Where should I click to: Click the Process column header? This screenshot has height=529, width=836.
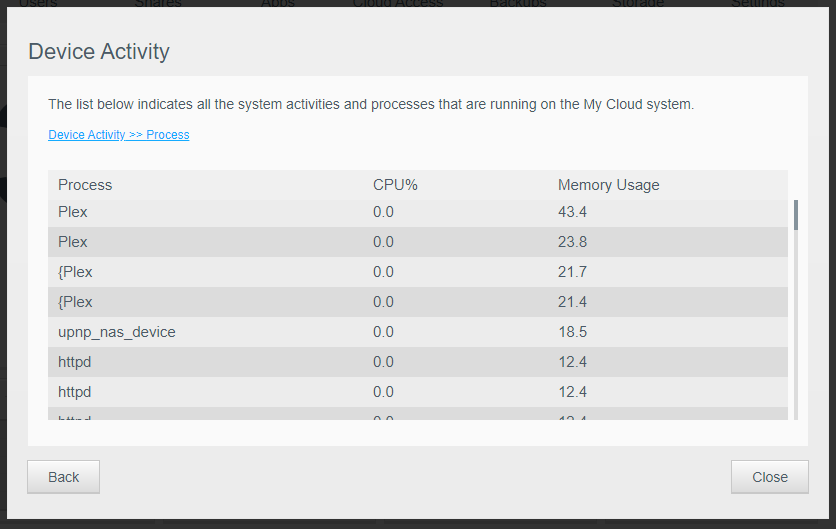tap(85, 185)
